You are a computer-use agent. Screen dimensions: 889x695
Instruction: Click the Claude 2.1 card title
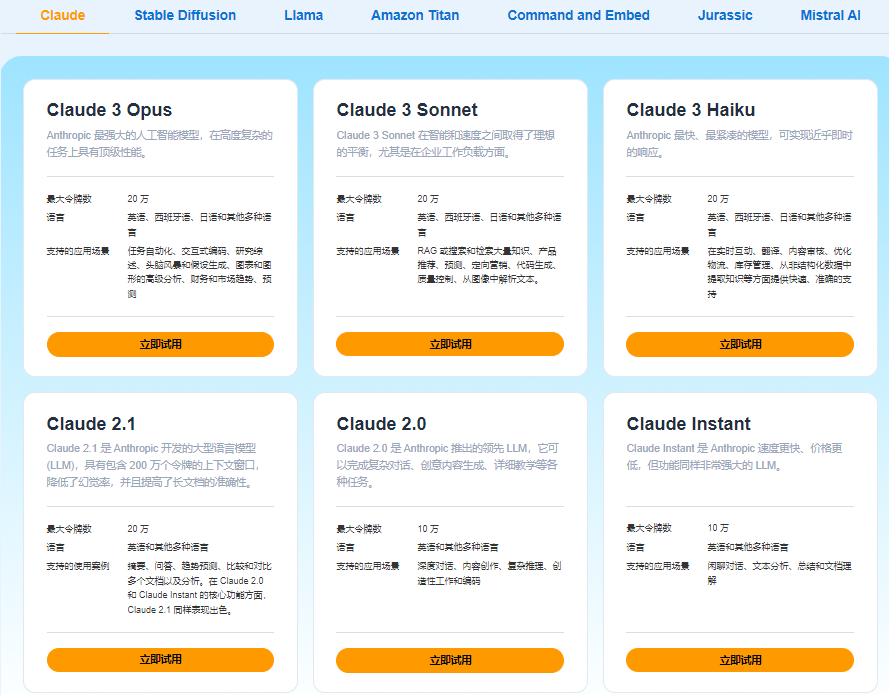tap(91, 424)
